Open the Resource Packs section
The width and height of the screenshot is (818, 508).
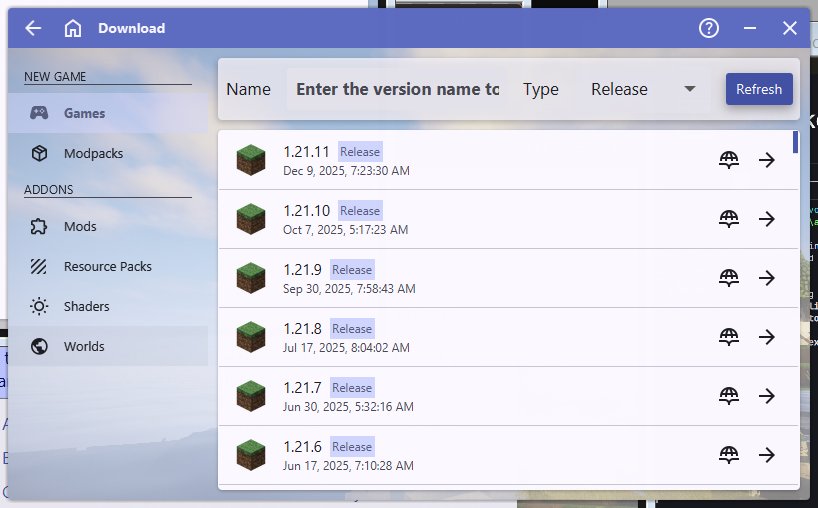(108, 267)
